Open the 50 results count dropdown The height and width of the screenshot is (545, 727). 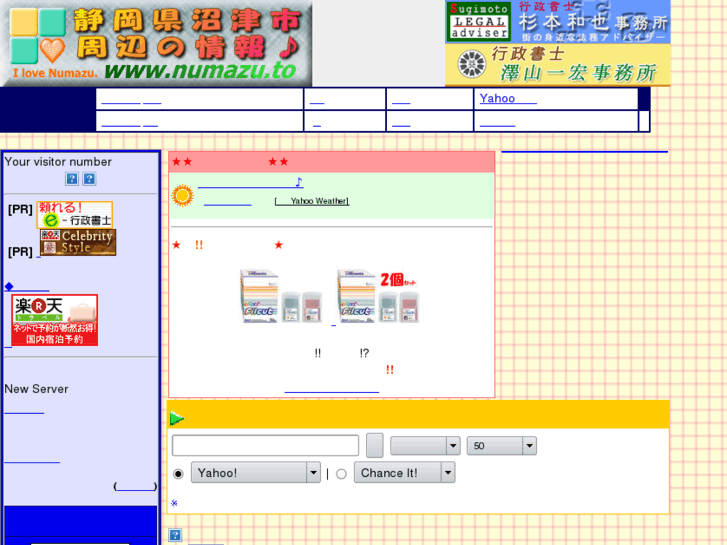click(502, 446)
